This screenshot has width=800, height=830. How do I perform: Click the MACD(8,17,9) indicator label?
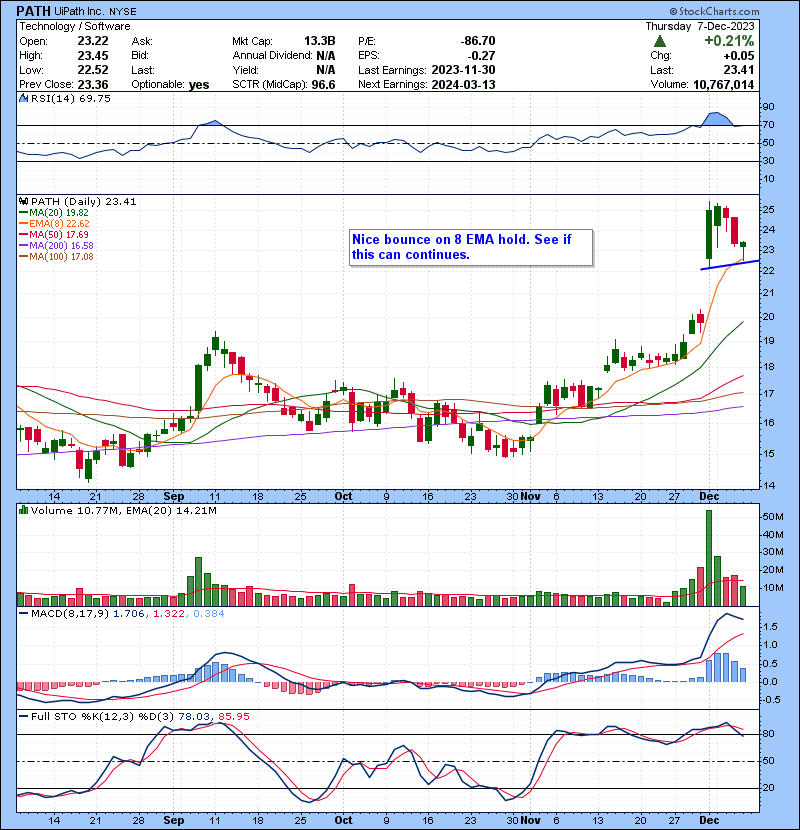[70, 614]
